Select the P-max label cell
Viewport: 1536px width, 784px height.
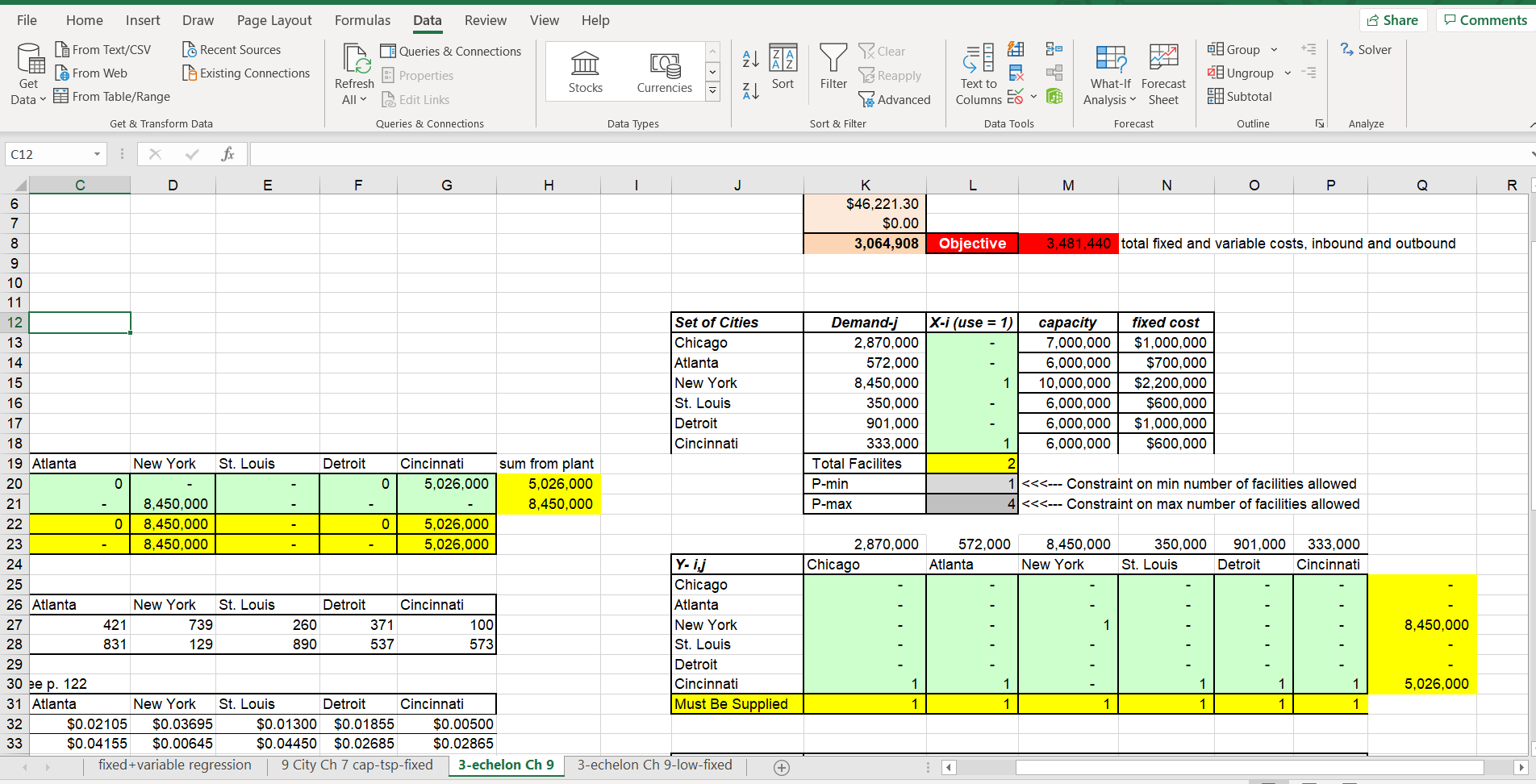coord(865,504)
